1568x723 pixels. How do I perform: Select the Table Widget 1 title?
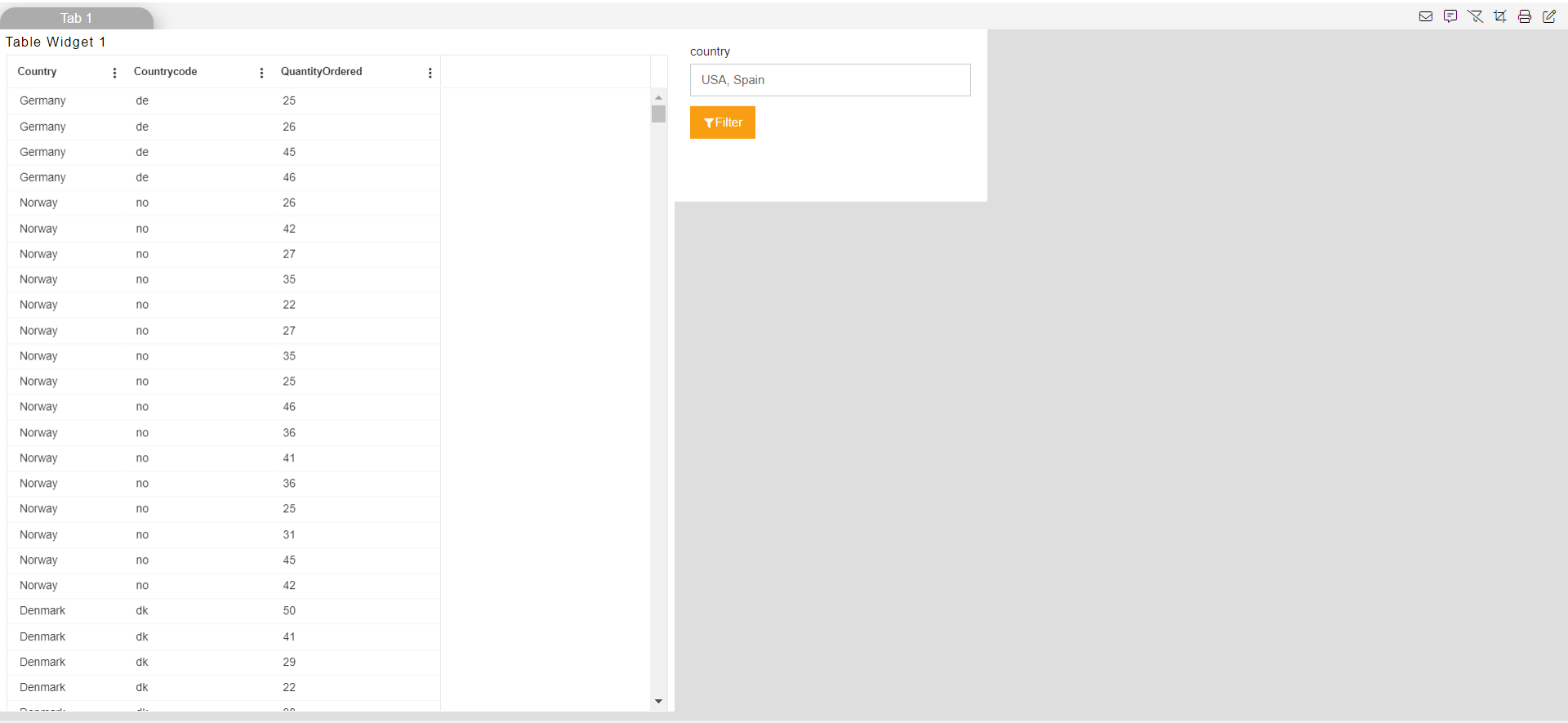pos(56,42)
